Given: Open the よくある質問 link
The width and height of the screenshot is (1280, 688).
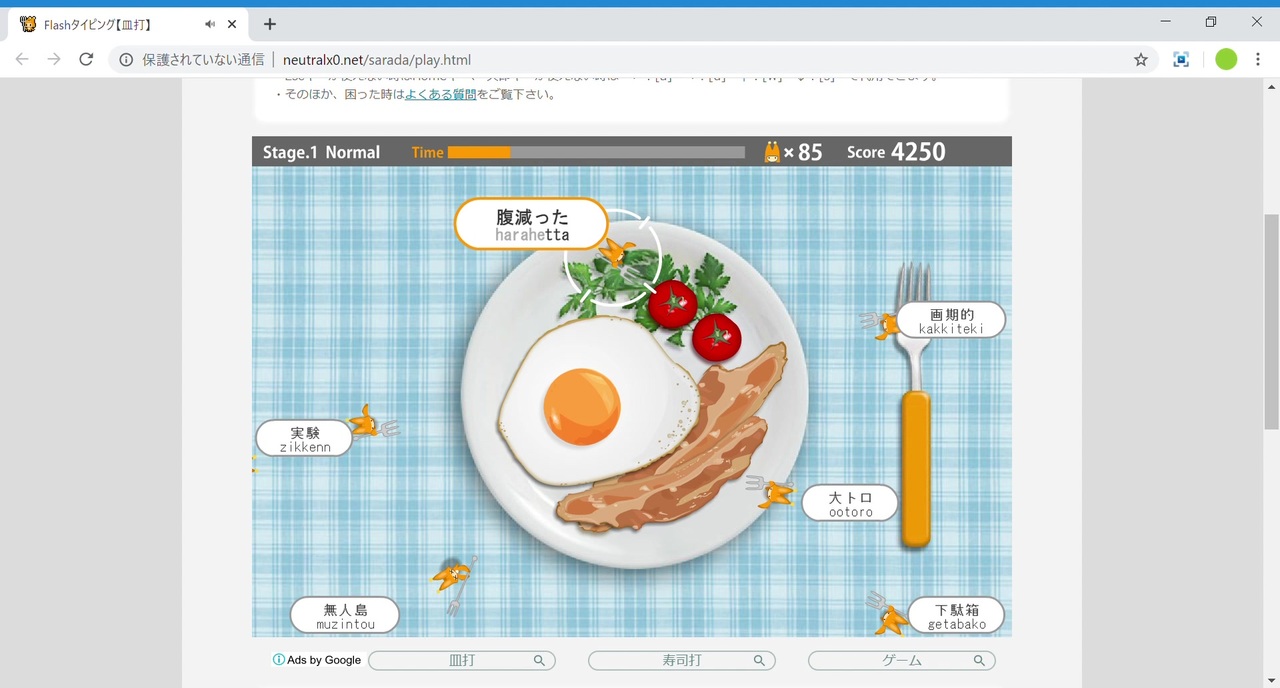Looking at the screenshot, I should click(x=440, y=93).
